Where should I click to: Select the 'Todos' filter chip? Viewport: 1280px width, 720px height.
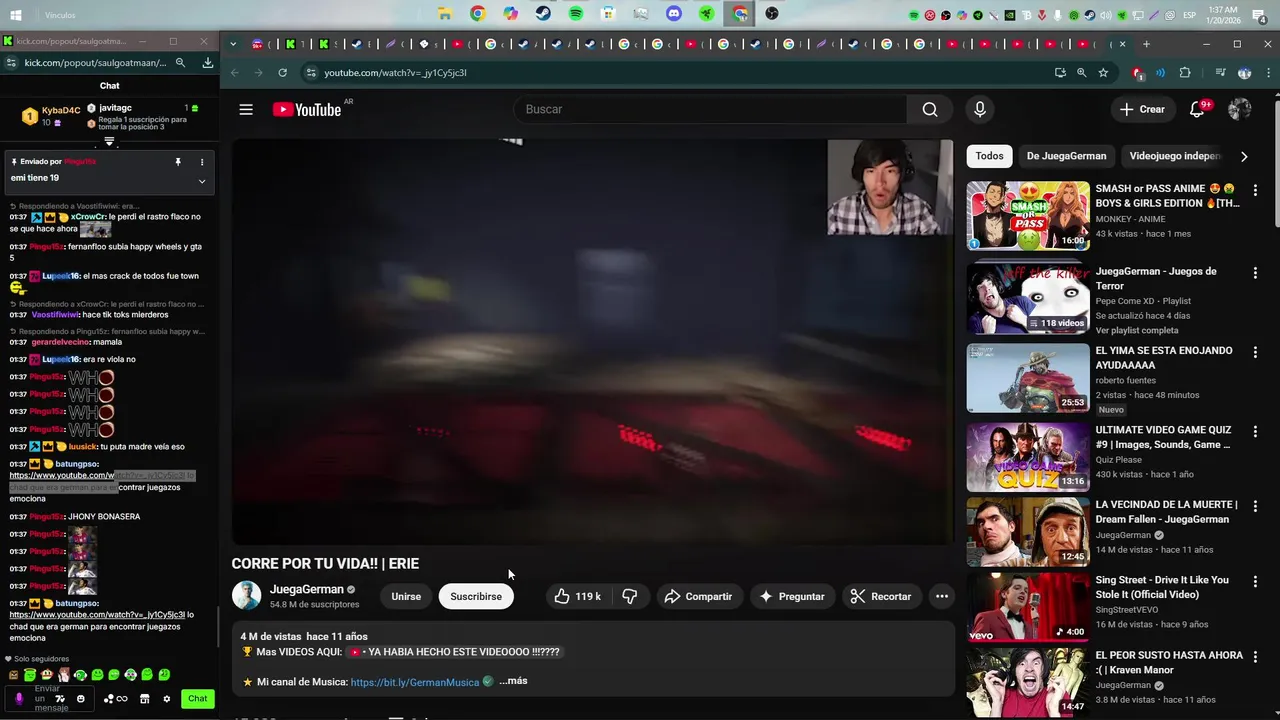[x=989, y=156]
